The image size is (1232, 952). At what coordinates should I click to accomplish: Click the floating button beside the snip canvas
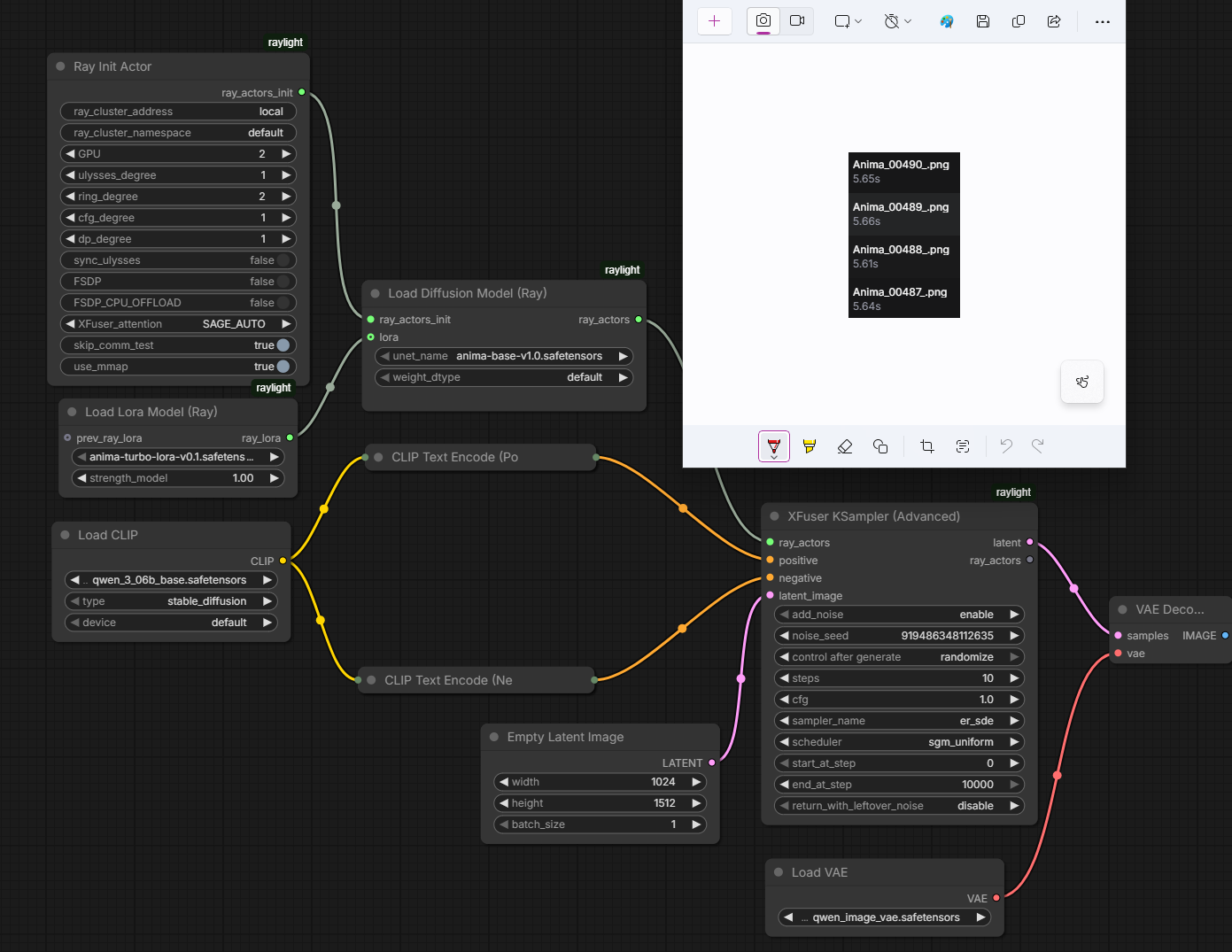[1082, 382]
